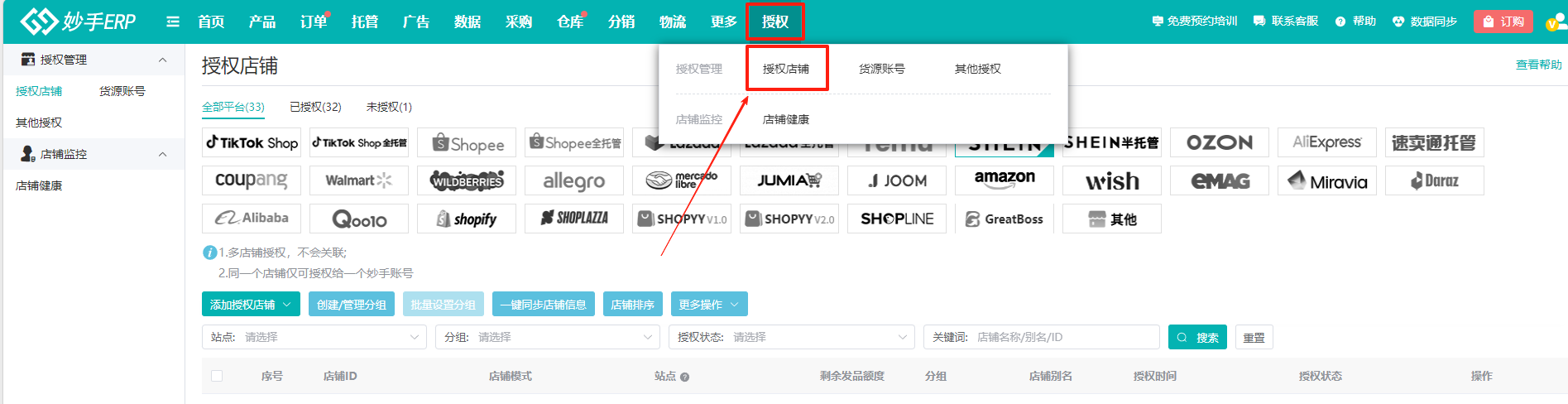Click 数据同步 in the top bar
This screenshot has width=1568, height=404.
pyautogui.click(x=1424, y=22)
